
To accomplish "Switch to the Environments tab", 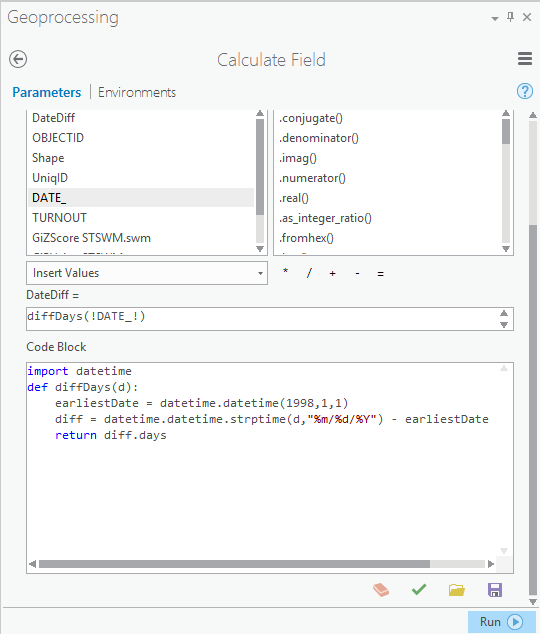I will click(x=137, y=92).
